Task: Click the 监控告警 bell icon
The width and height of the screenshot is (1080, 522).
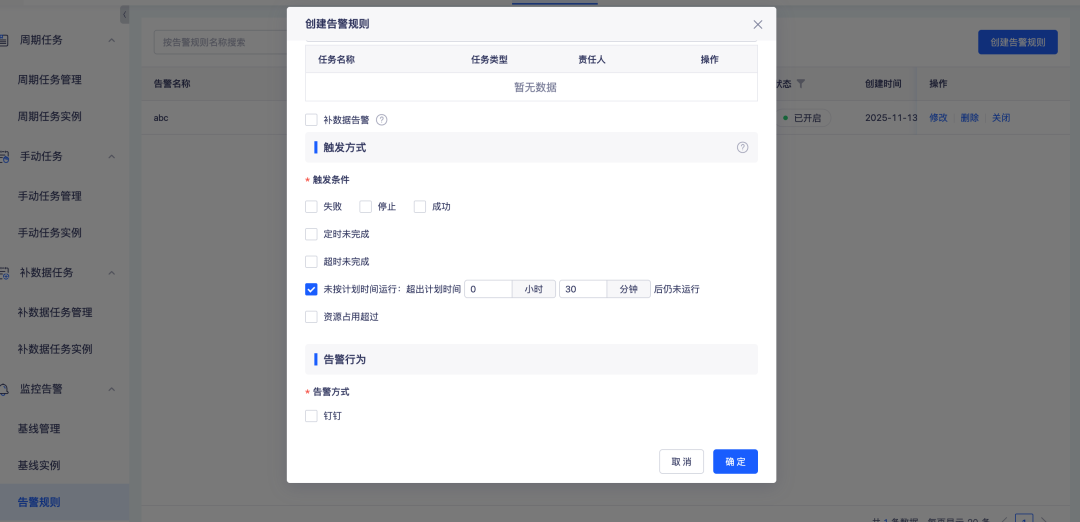Action: [x=4, y=389]
